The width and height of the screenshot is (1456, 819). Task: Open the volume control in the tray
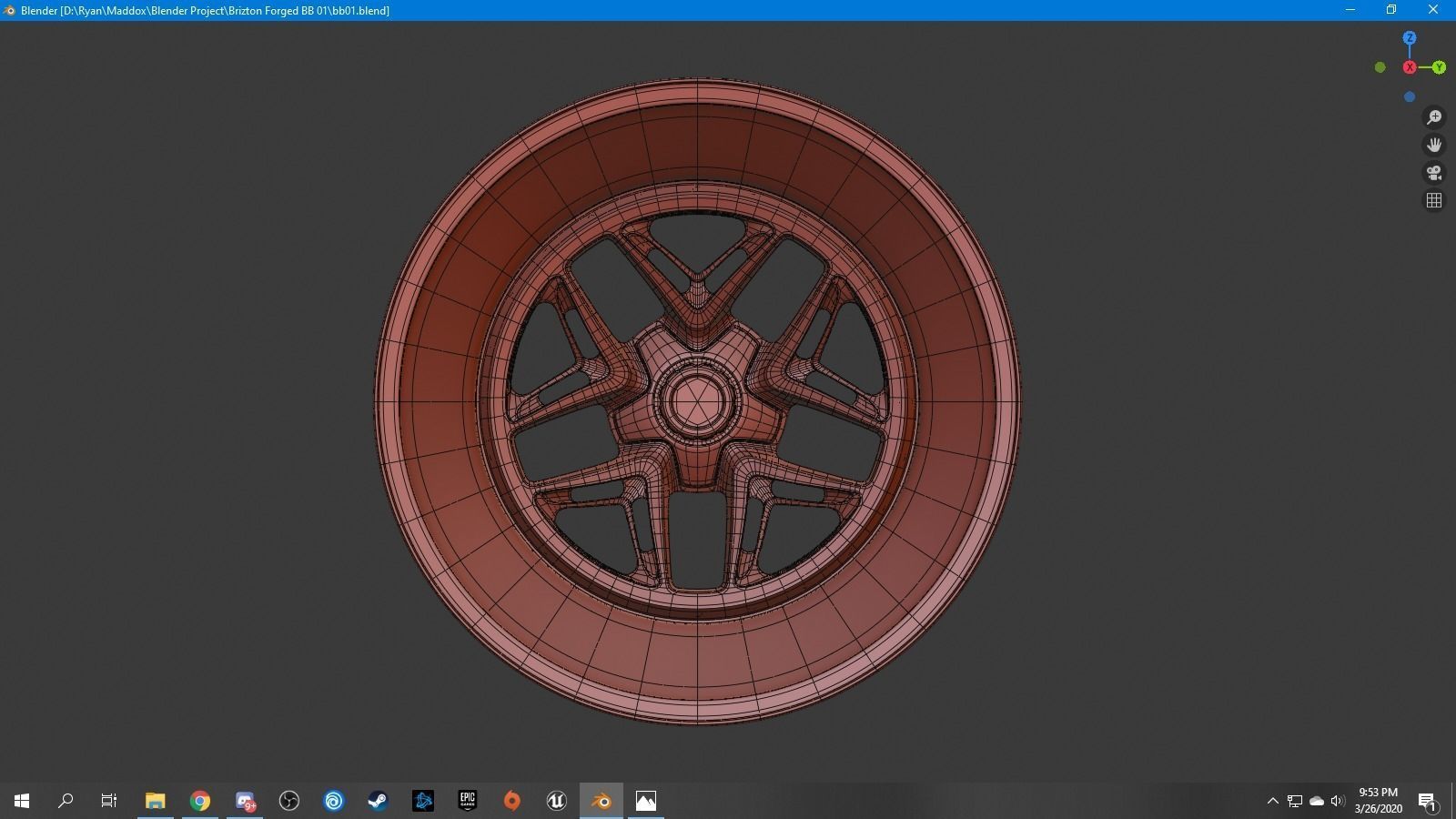tap(1338, 801)
